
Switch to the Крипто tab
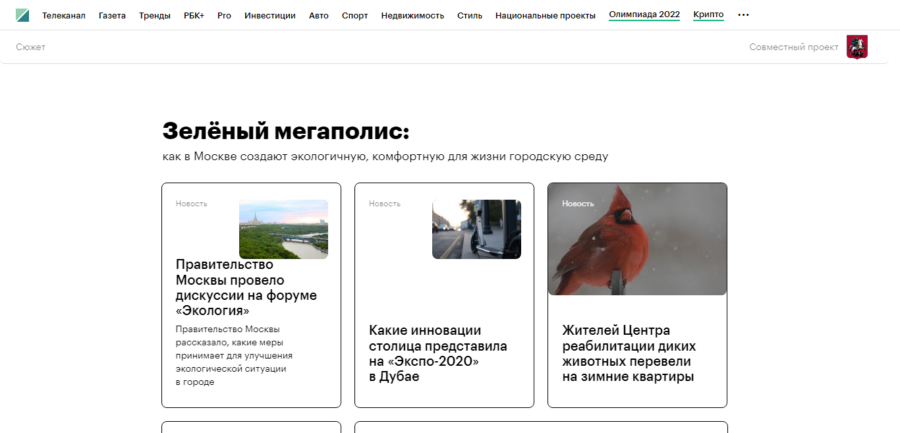(x=708, y=15)
